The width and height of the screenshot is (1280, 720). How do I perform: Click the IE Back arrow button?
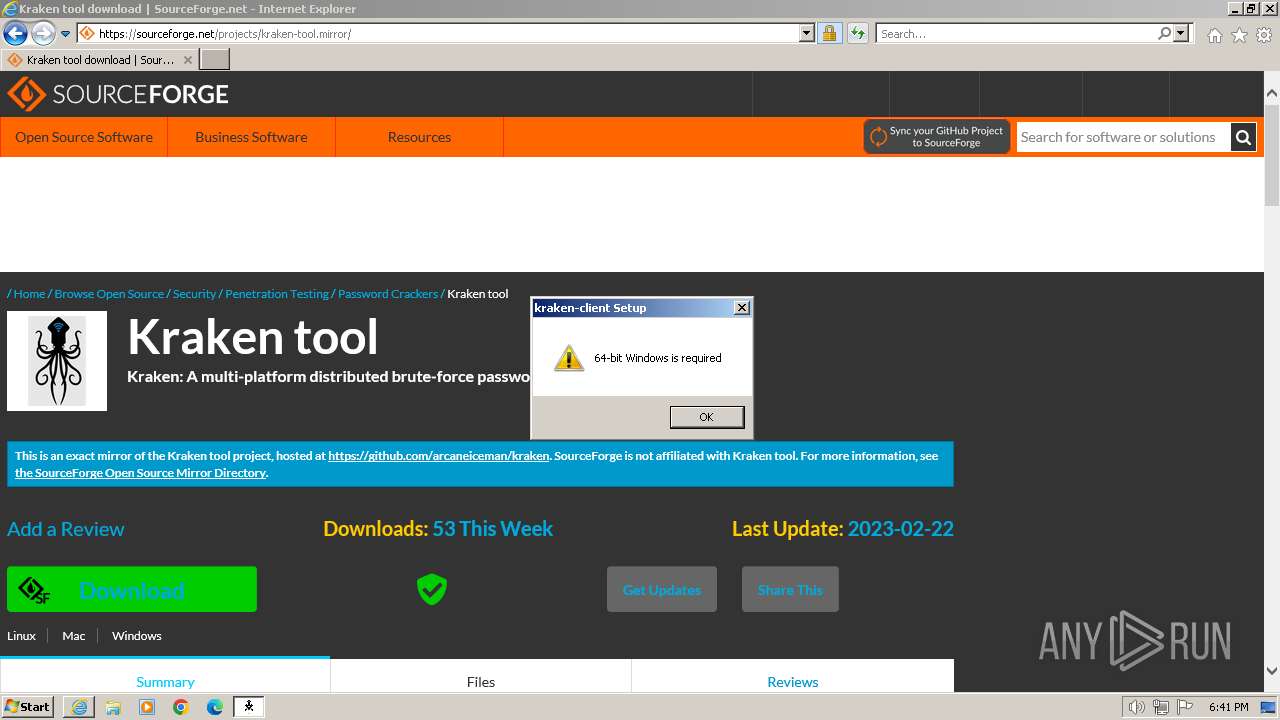point(15,33)
